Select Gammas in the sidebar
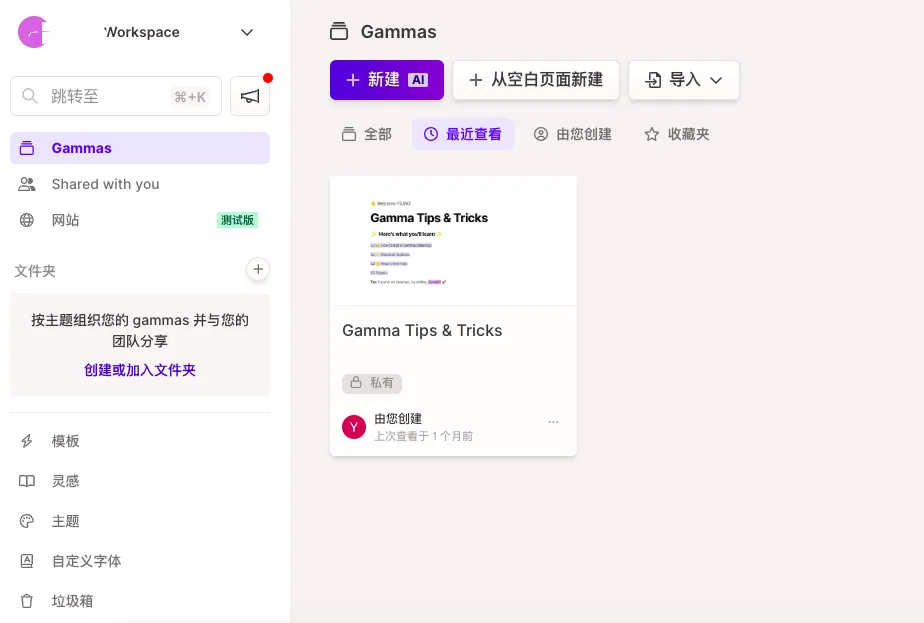 coord(140,148)
